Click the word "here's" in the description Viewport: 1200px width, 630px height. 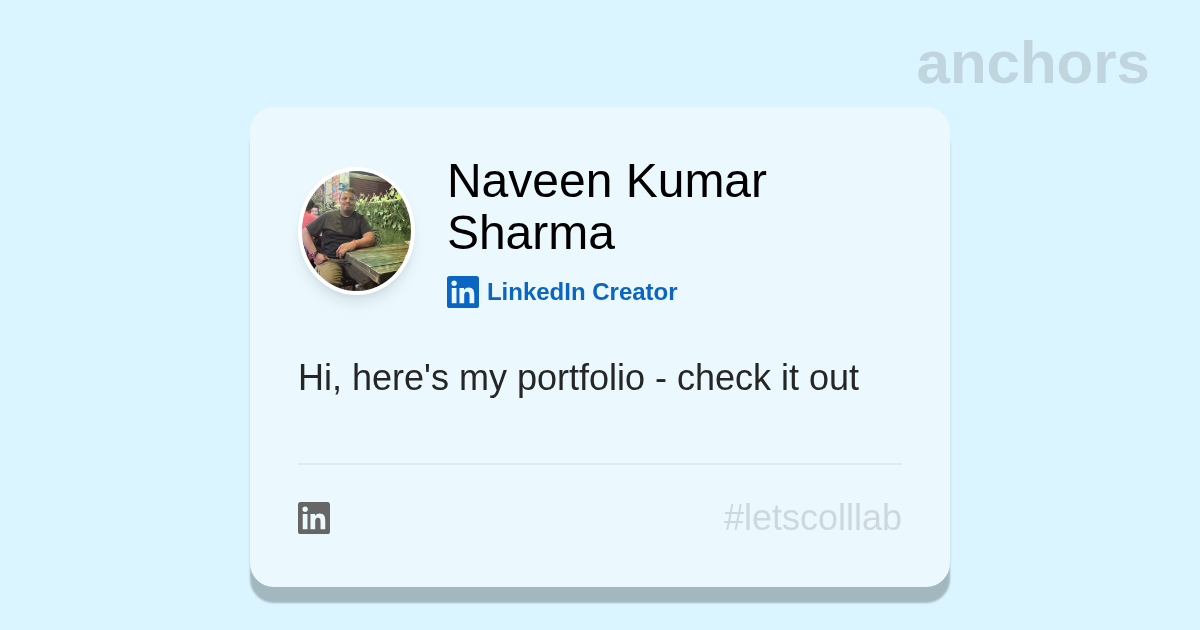[x=400, y=378]
